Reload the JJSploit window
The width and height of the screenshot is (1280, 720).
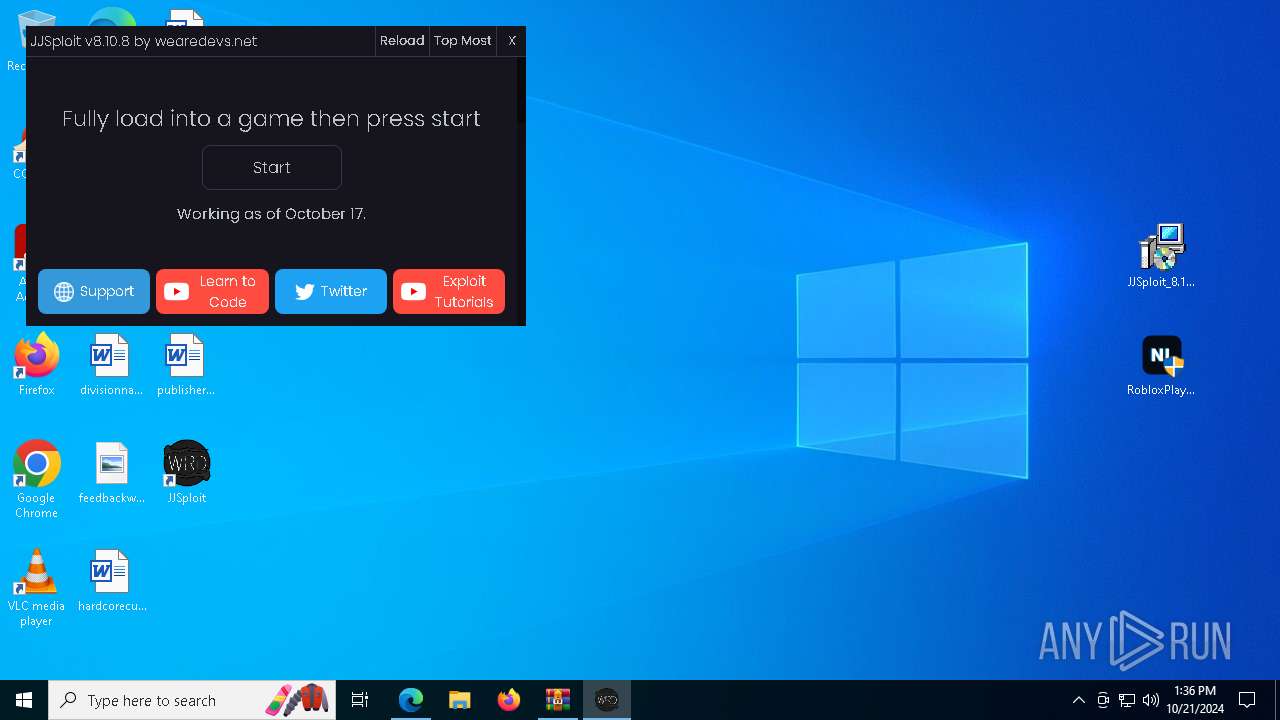[x=402, y=41]
